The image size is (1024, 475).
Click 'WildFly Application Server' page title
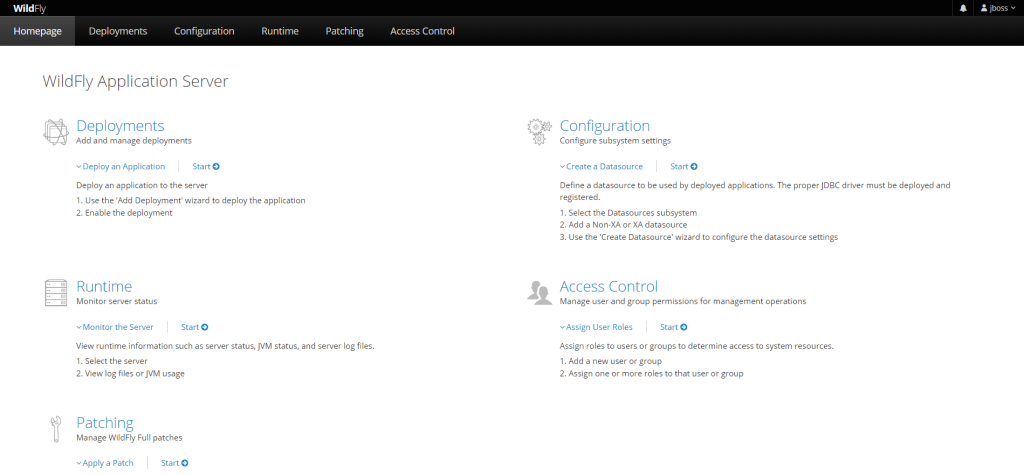click(135, 82)
